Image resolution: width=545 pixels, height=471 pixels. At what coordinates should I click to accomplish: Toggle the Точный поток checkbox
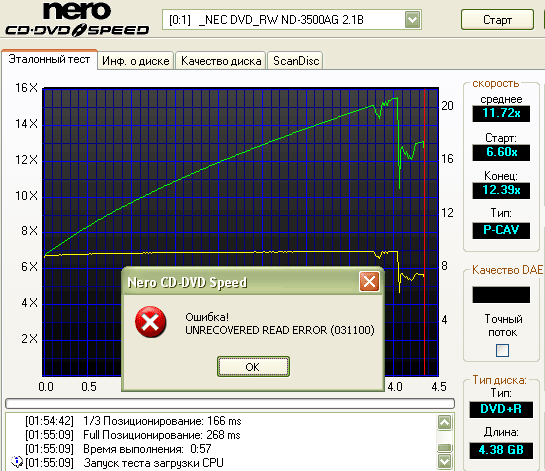tap(502, 350)
